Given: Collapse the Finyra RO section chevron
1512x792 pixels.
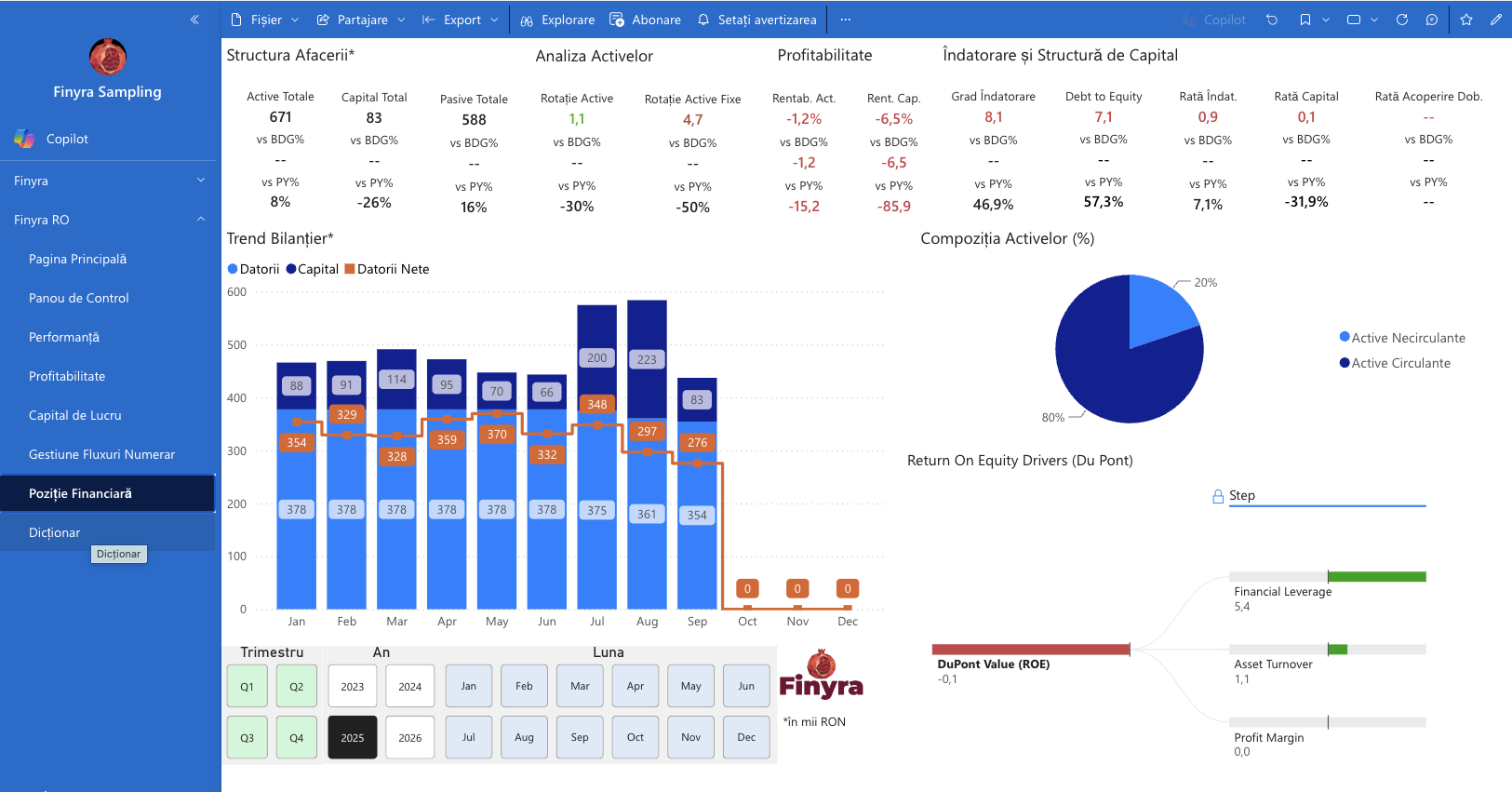Looking at the screenshot, I should [201, 220].
